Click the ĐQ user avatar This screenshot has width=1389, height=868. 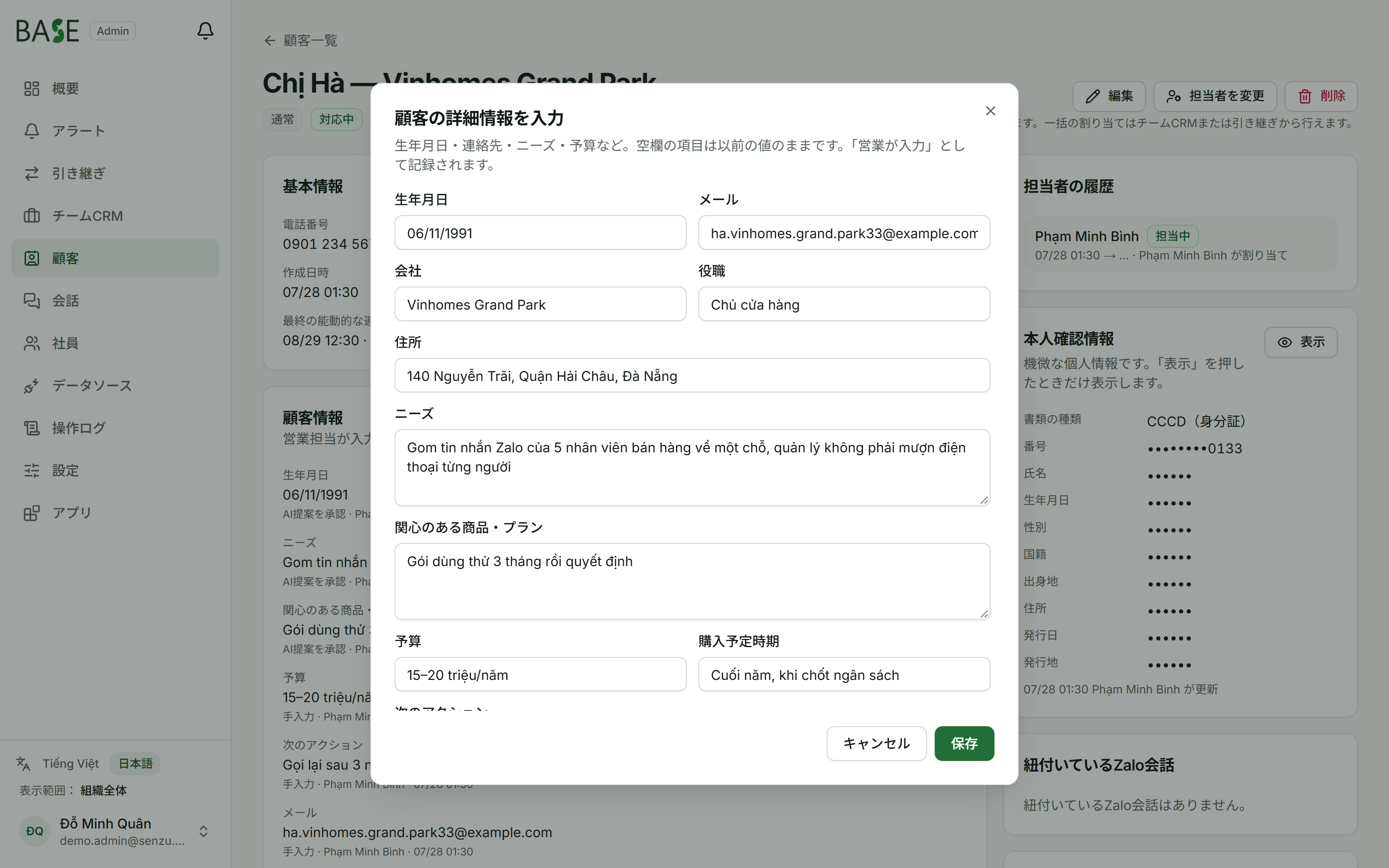34,831
